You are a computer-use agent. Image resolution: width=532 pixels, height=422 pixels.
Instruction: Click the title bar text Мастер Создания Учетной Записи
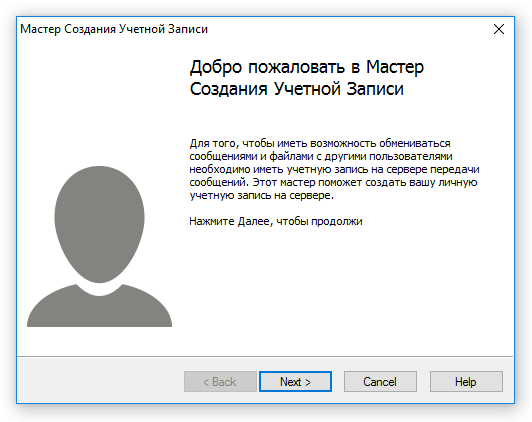(114, 29)
